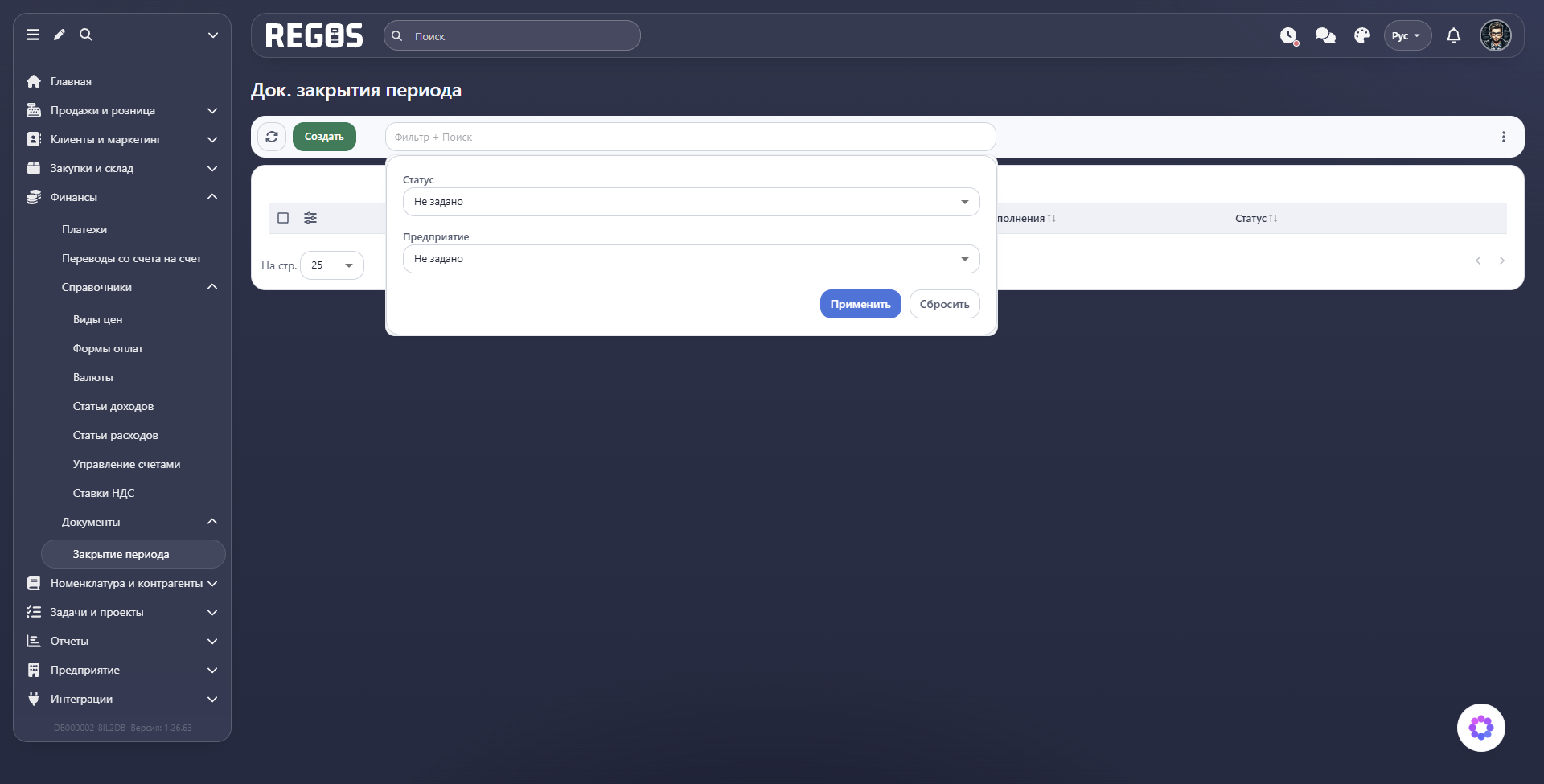
Task: Click the pencil edit icon in sidebar
Action: point(60,35)
